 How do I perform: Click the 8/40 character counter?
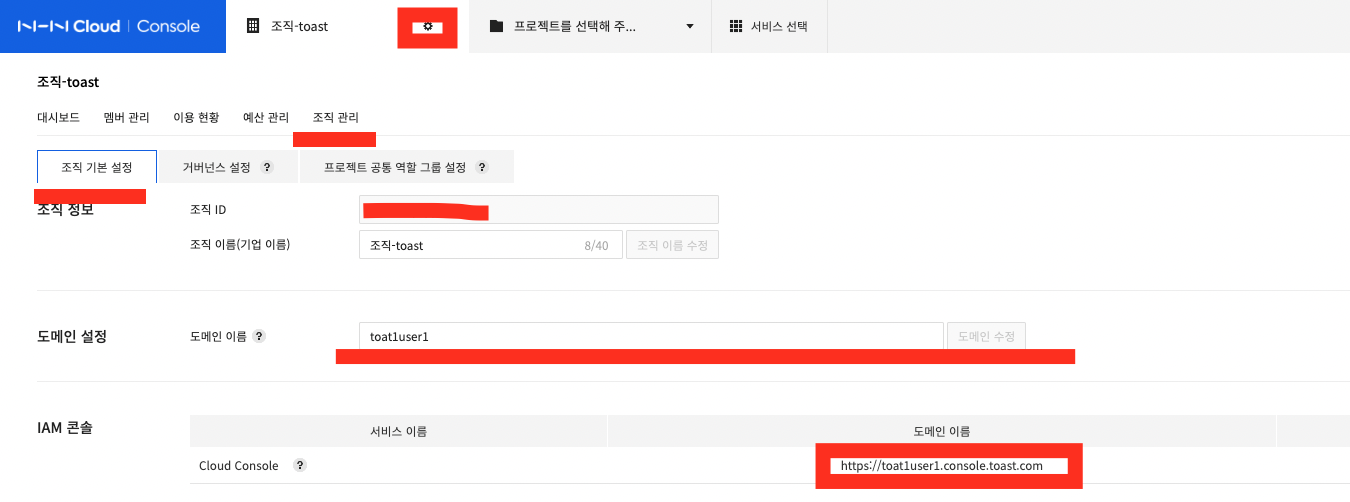click(x=596, y=245)
